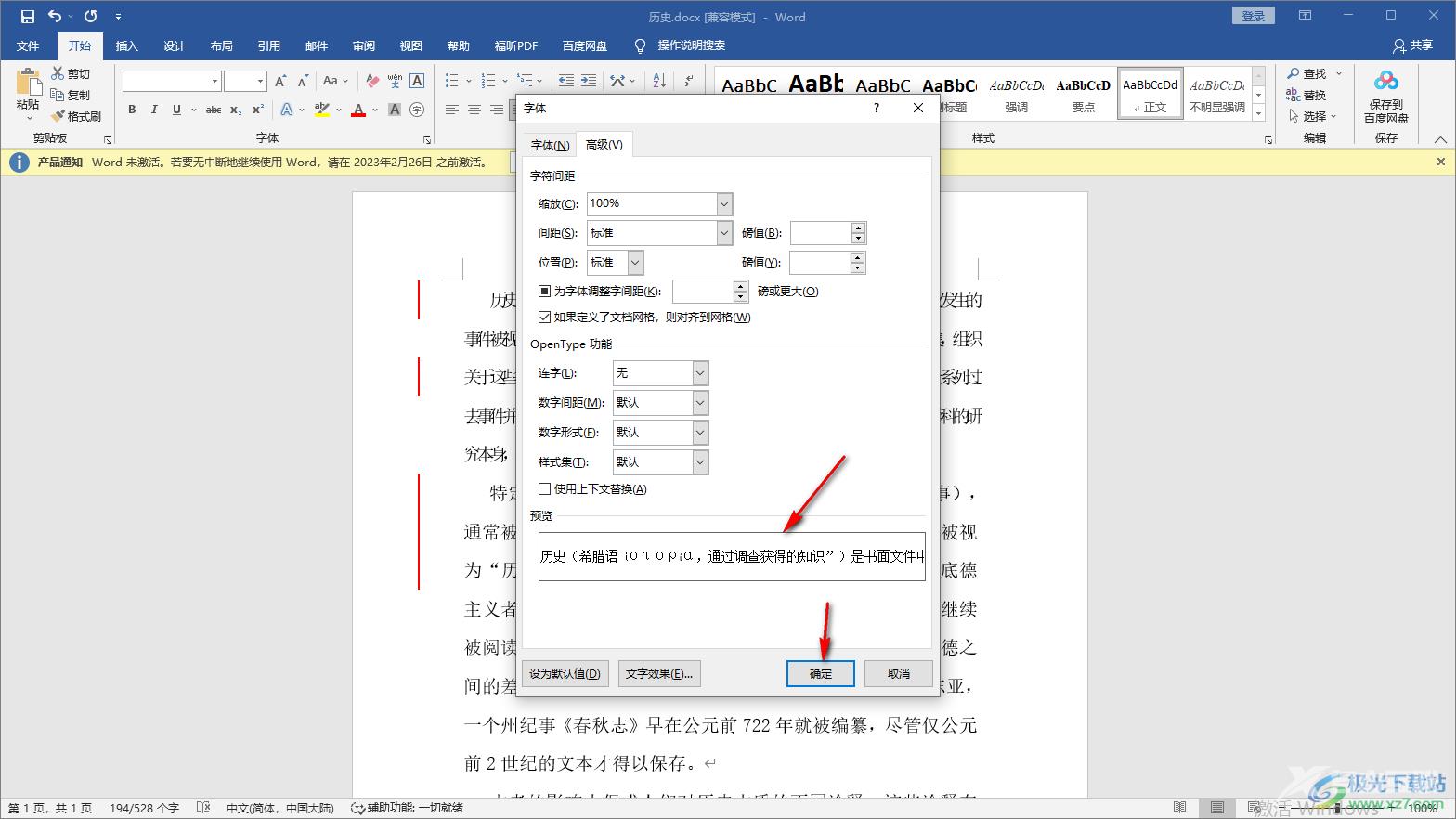1456x819 pixels.
Task: Open the Ligatures (连字) dropdown
Action: (700, 373)
